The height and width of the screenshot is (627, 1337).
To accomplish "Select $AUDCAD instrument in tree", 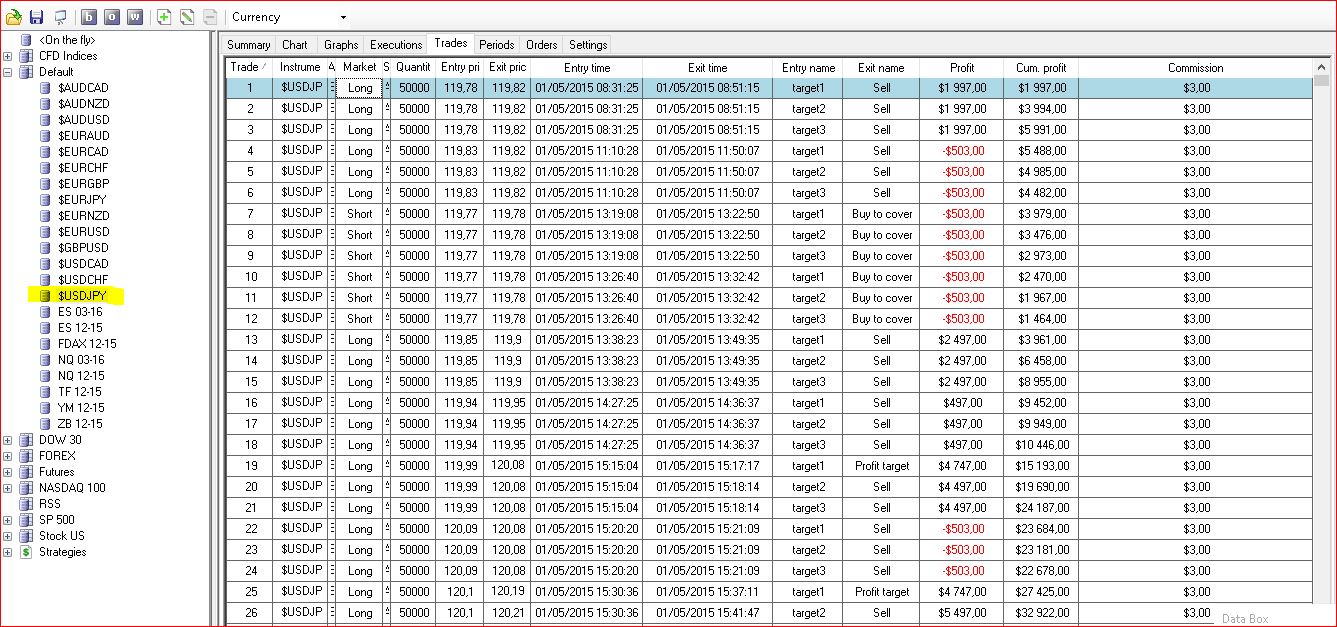I will [x=83, y=88].
